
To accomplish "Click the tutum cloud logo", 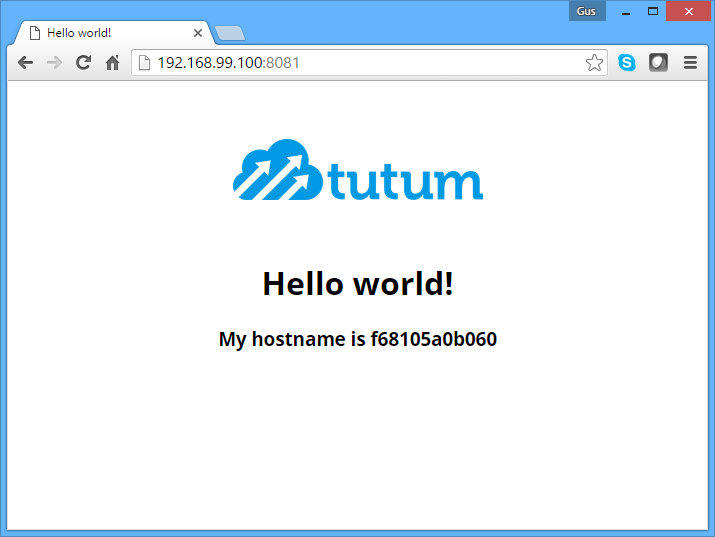I will (358, 172).
